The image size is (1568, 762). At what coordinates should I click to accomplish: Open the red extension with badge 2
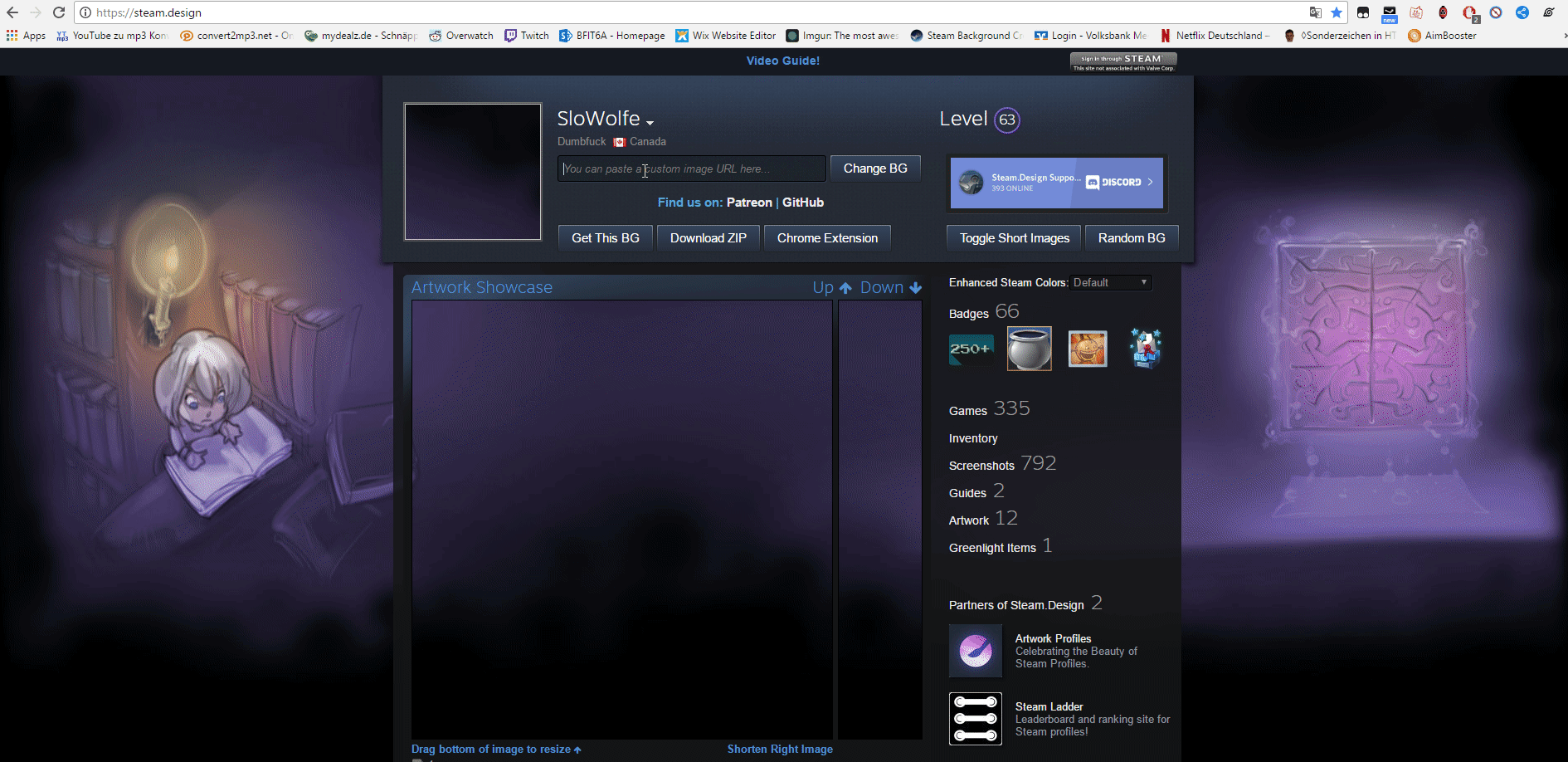click(1470, 13)
